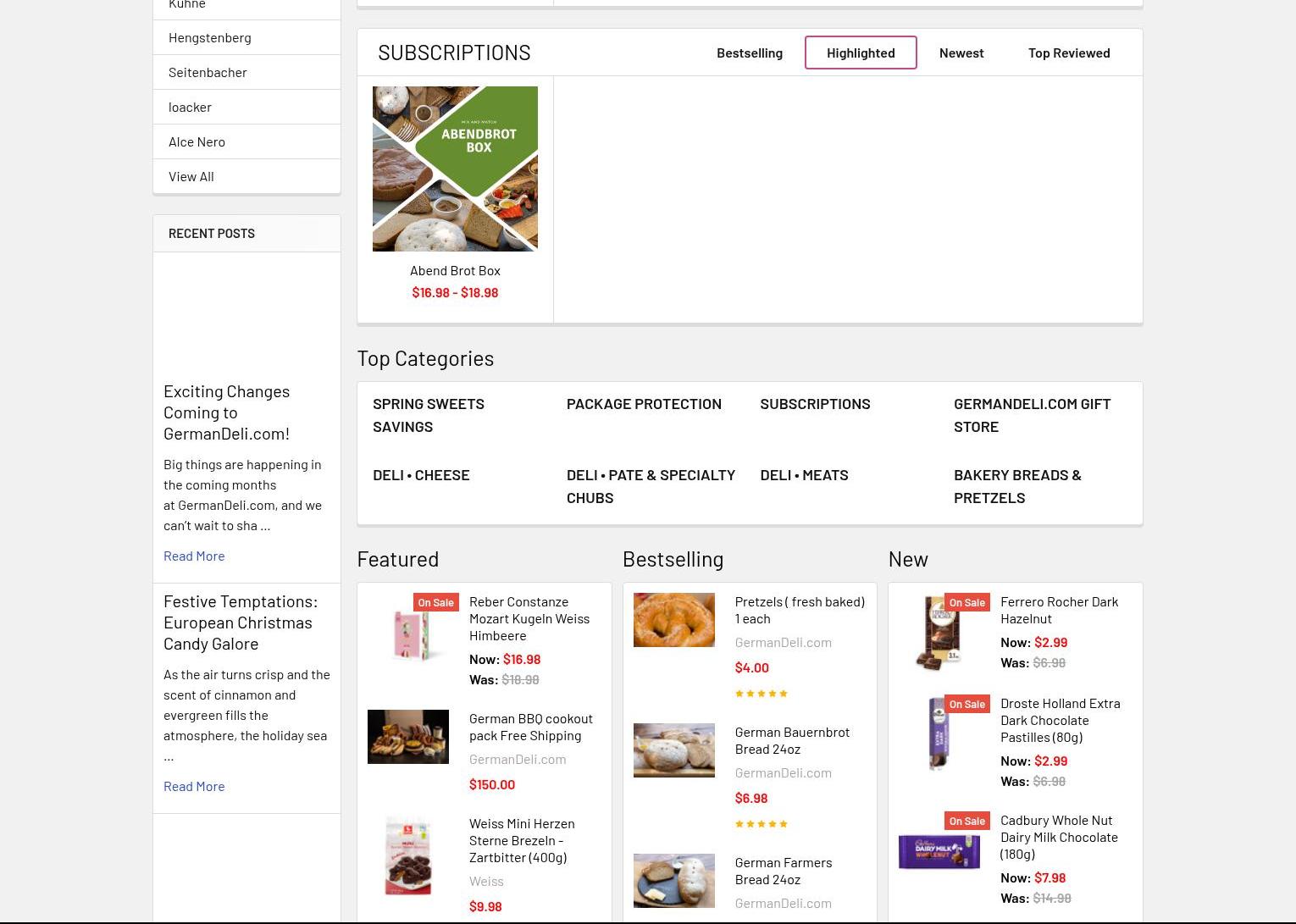Click German Farmers Bread 24oz title
Image resolution: width=1296 pixels, height=924 pixels.
[x=784, y=871]
